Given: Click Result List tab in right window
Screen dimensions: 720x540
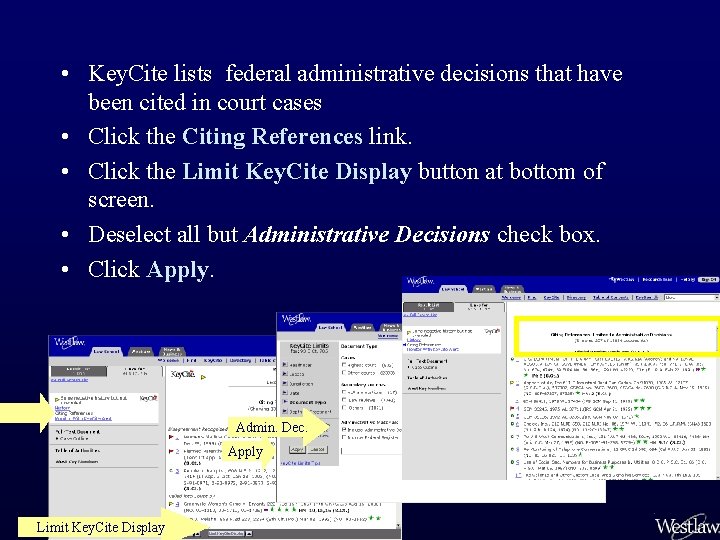Looking at the screenshot, I should (x=428, y=307).
